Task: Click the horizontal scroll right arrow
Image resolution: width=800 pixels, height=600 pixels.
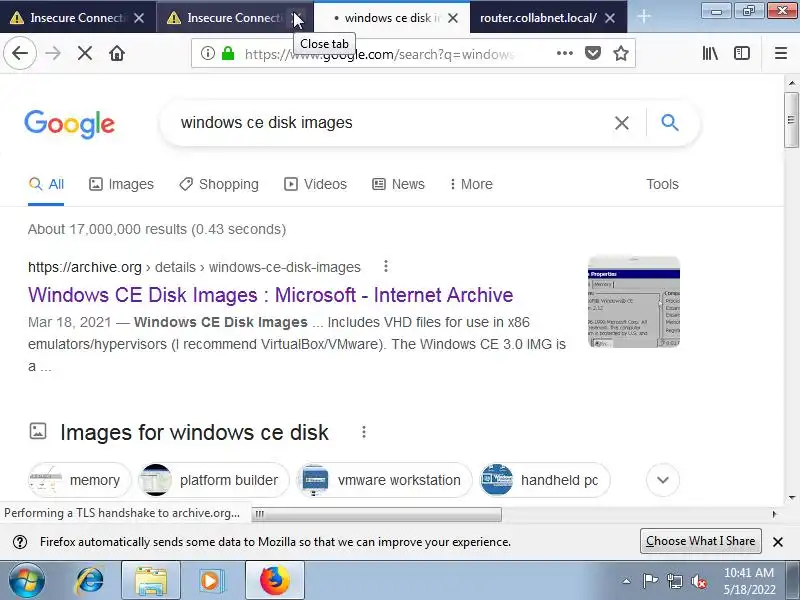Action: [x=774, y=514]
